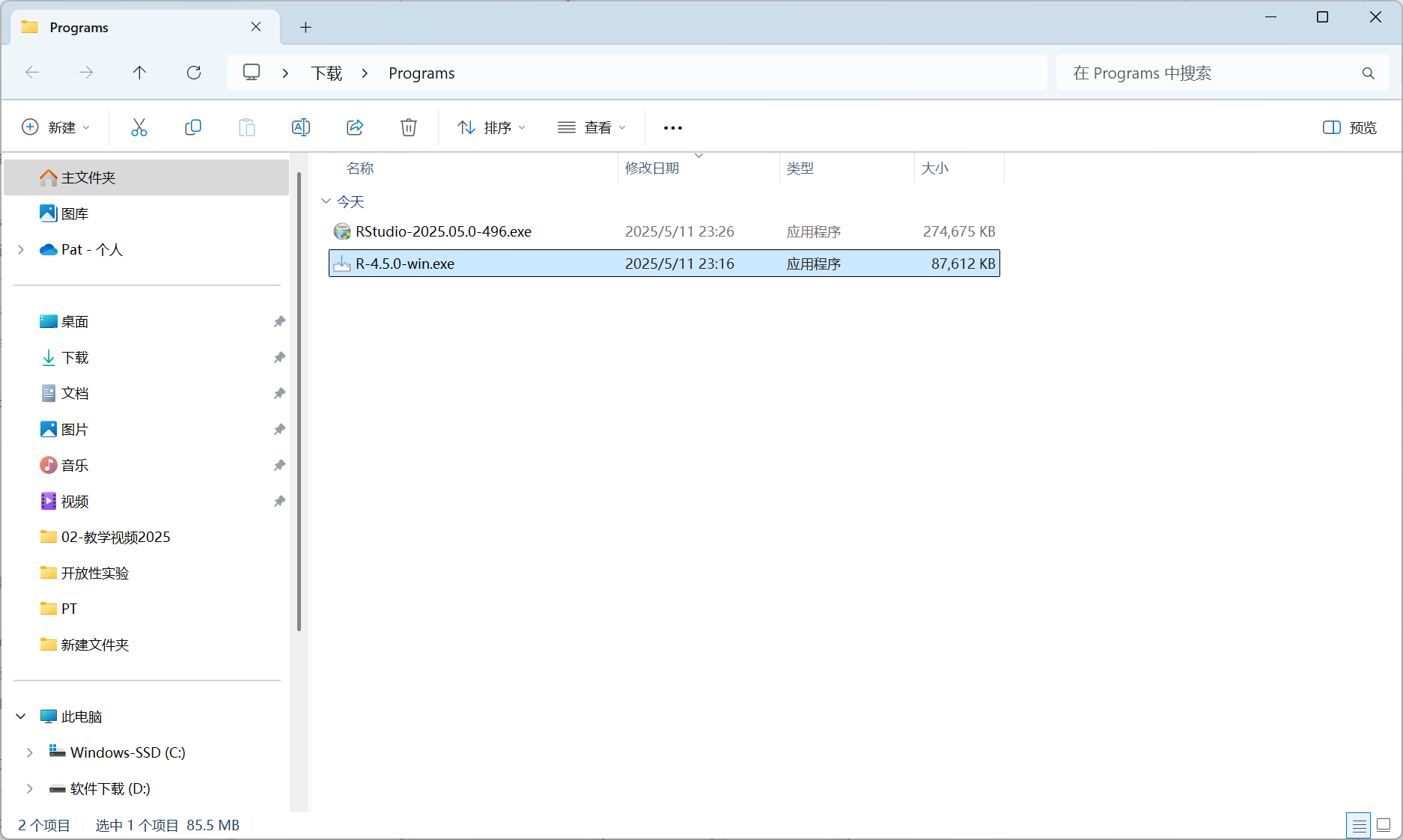Click the Paste clipboard icon
This screenshot has width=1403, height=840.
coord(247,127)
